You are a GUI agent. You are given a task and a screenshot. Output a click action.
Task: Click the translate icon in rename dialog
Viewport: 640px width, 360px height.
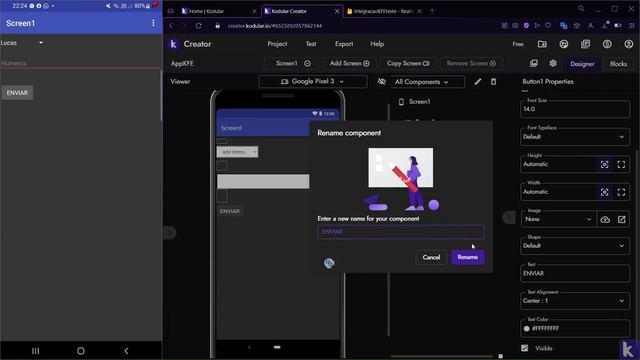(329, 263)
